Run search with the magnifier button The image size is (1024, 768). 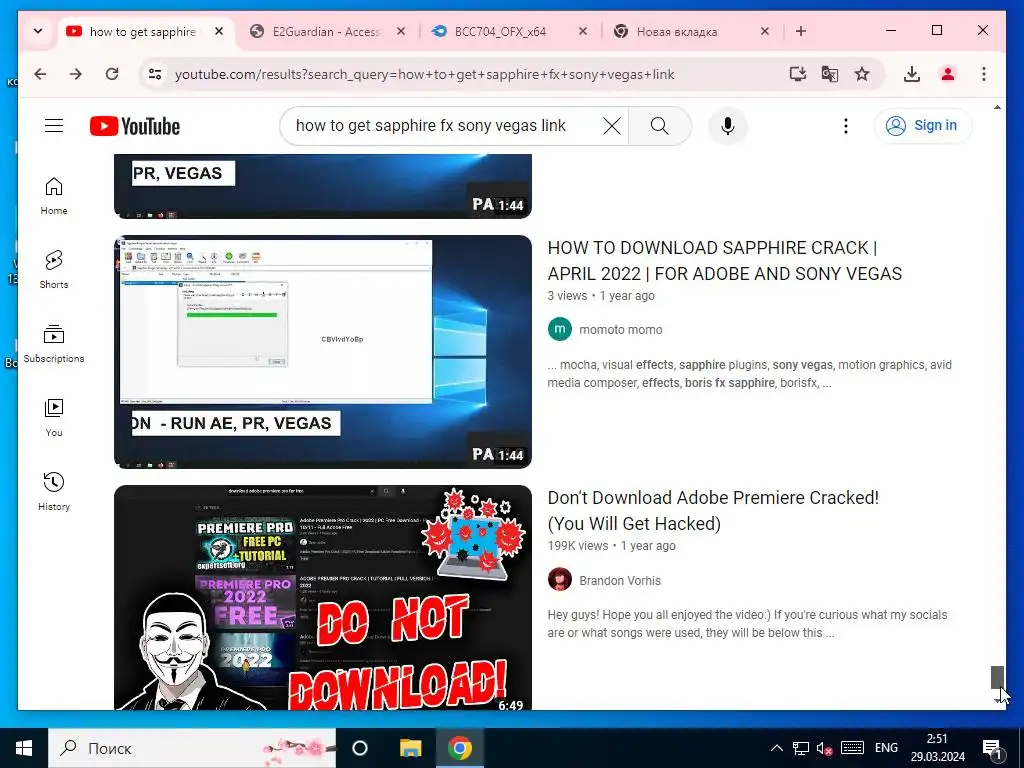coord(660,125)
